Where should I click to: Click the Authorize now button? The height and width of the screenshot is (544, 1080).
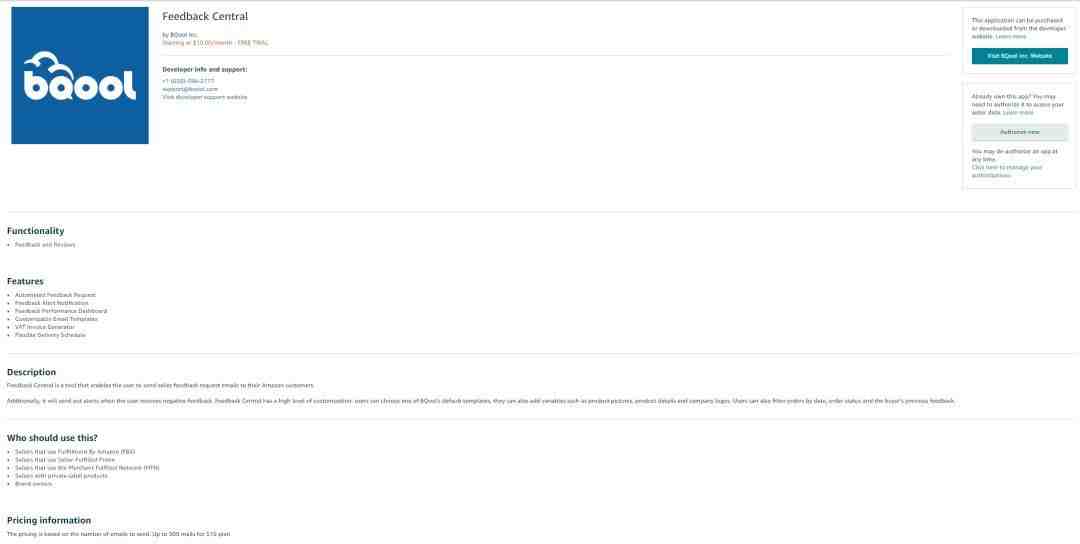coord(1019,132)
